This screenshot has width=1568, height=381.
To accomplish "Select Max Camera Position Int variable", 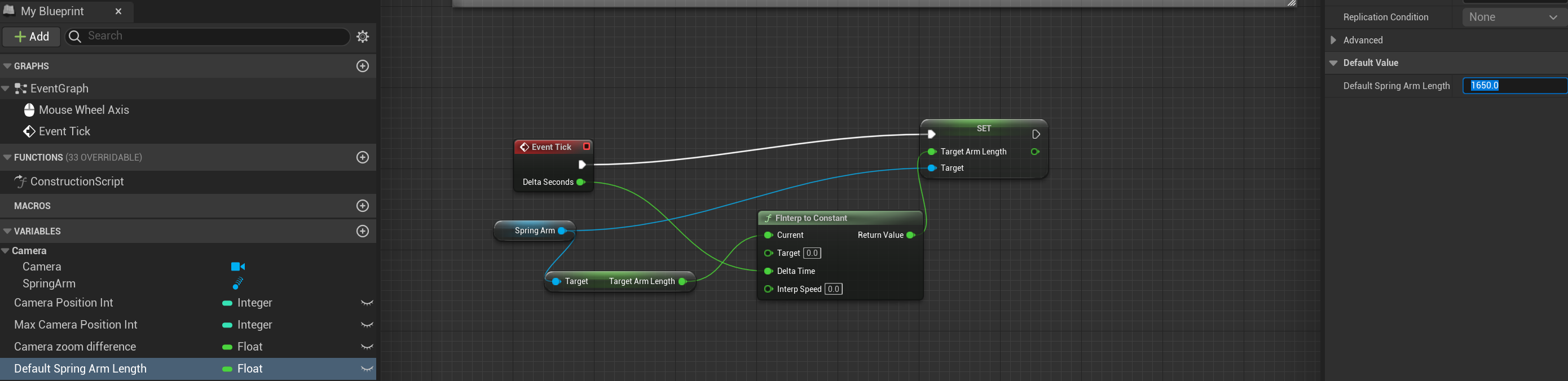I will pyautogui.click(x=76, y=325).
